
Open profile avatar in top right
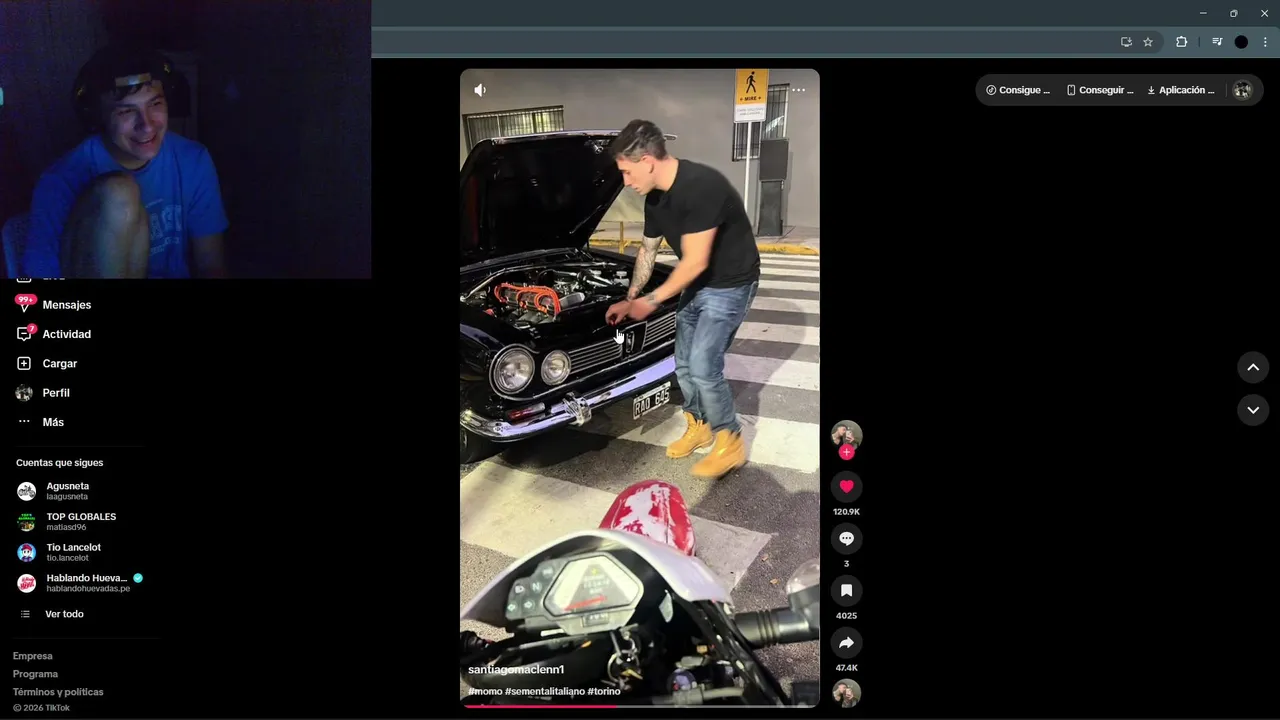tap(1242, 90)
